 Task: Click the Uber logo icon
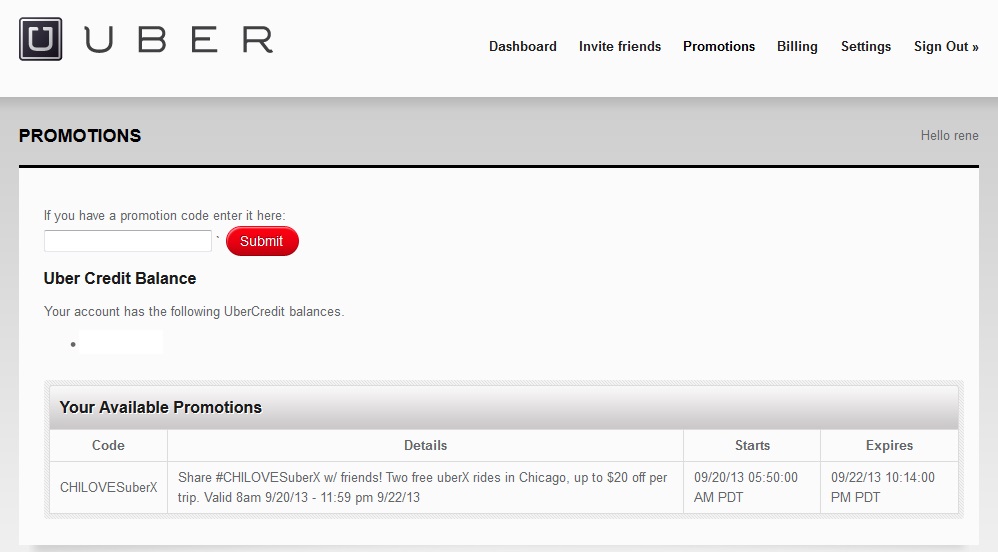[40, 39]
